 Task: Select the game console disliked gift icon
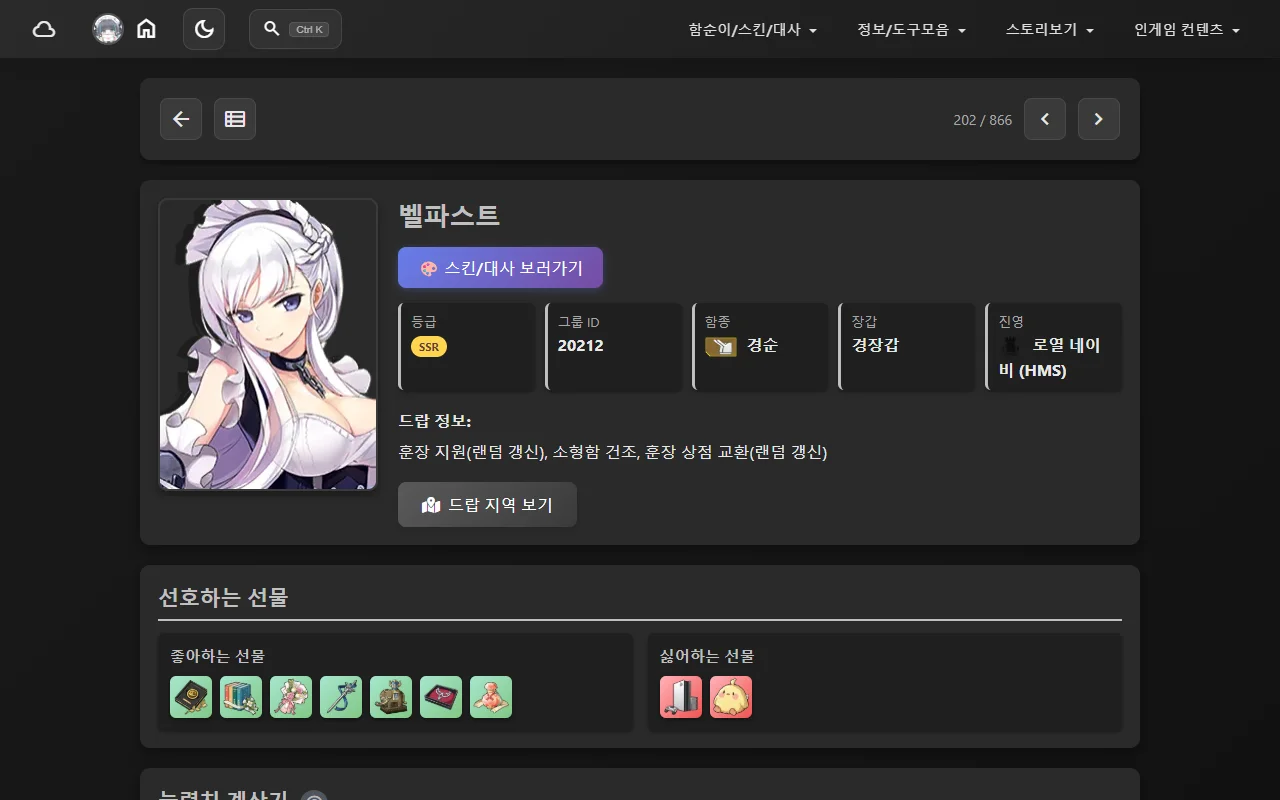(681, 697)
